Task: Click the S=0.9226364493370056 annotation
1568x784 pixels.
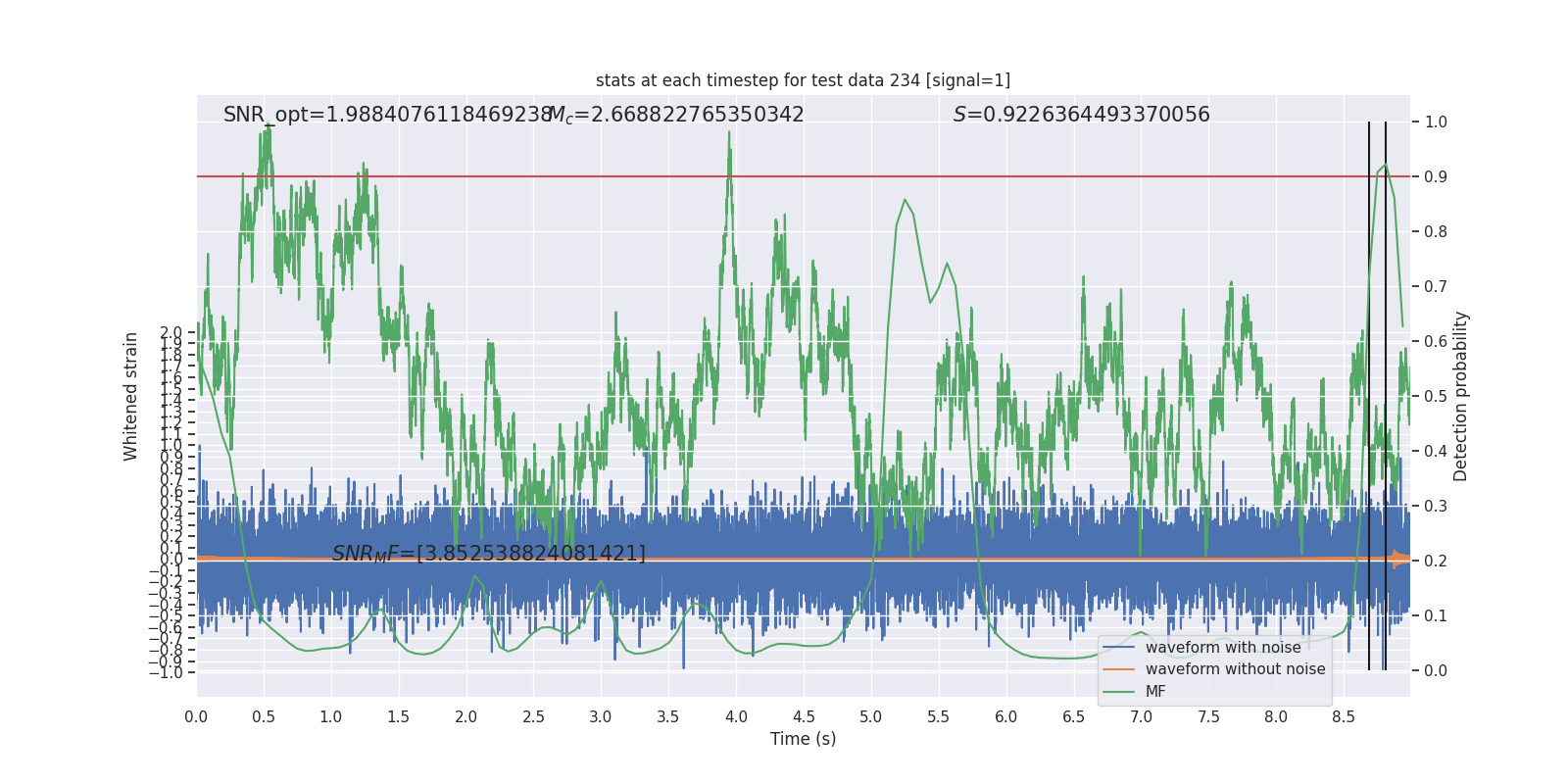Action: click(x=1082, y=115)
